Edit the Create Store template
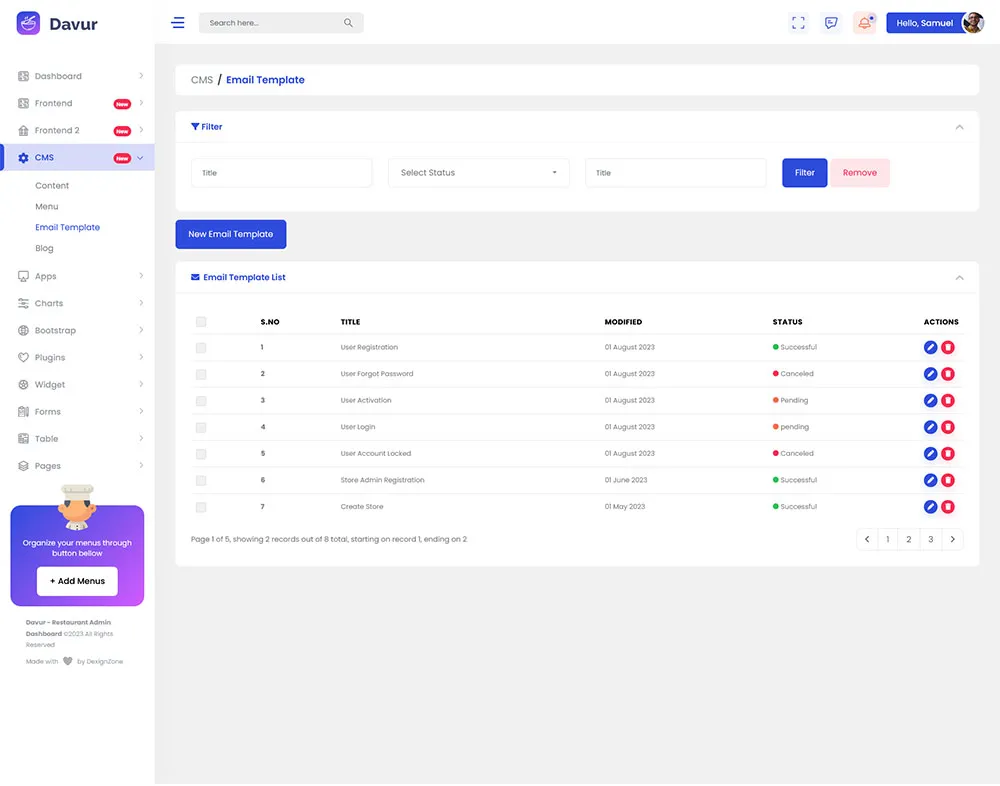Viewport: 1000px width, 786px height. point(930,507)
